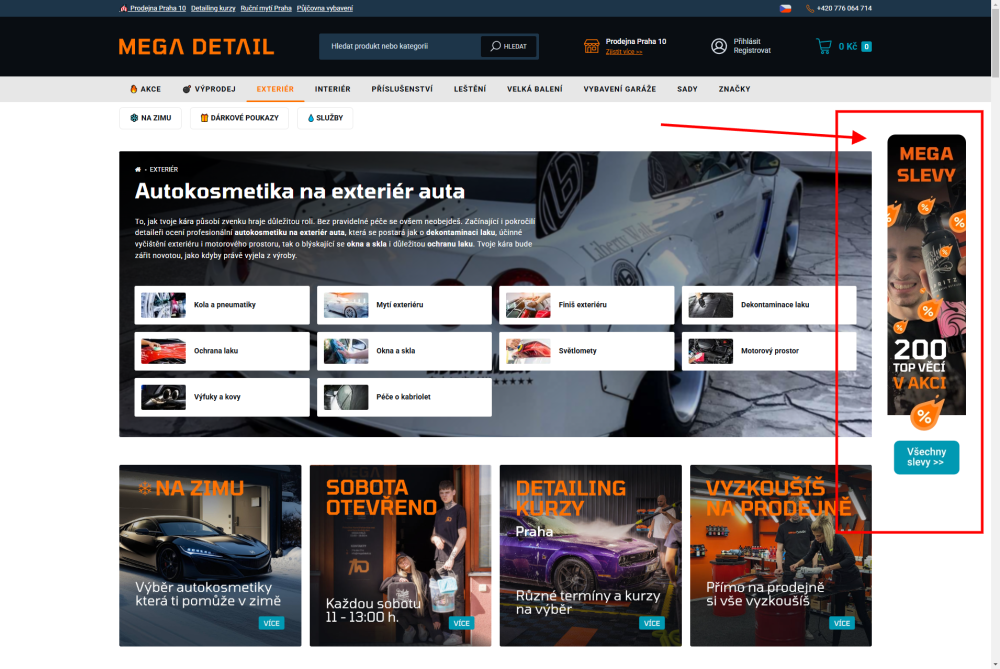Open the Interiér menu item

(332, 89)
